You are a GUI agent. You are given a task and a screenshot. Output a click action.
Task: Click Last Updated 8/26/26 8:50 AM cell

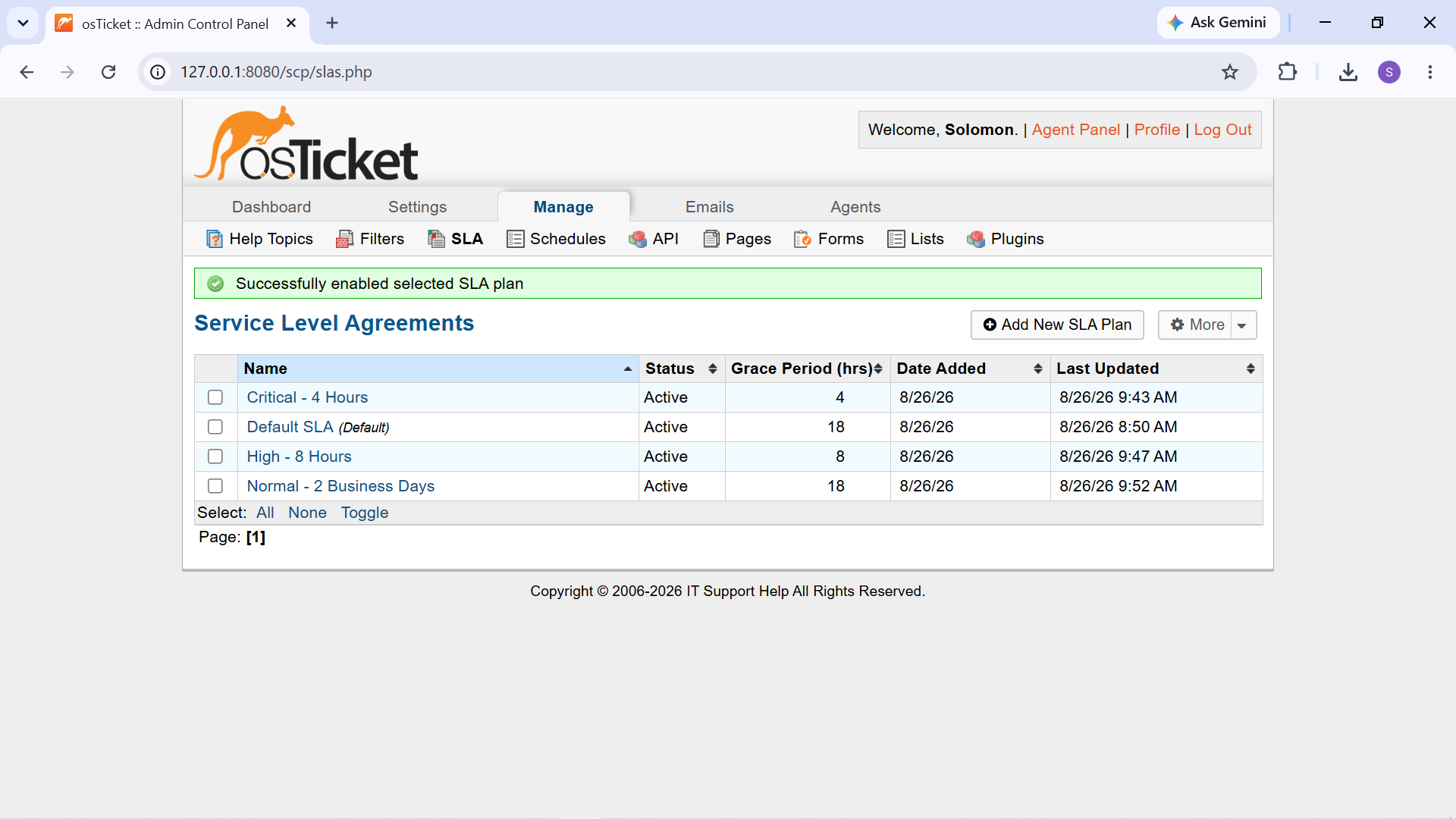[1156, 427]
